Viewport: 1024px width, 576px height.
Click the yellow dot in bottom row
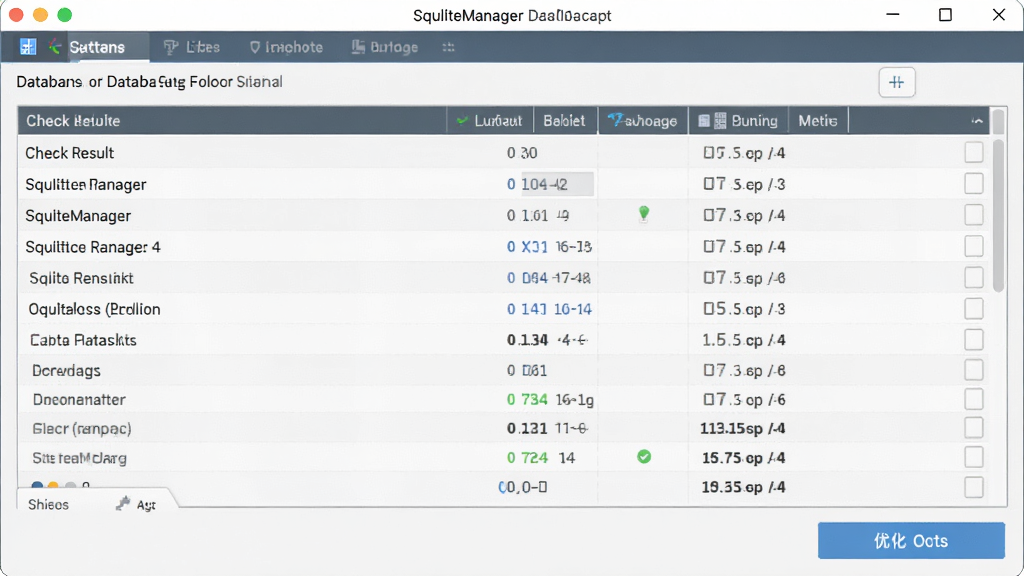click(53, 486)
